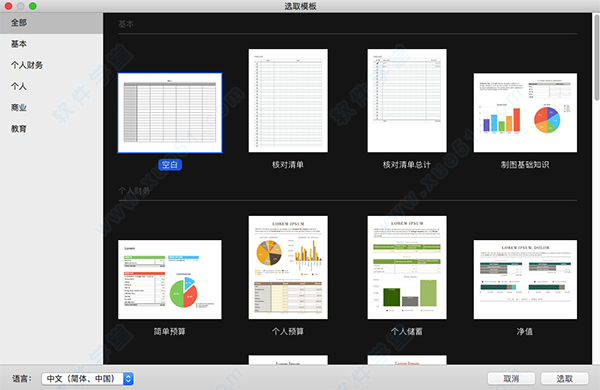600x390 pixels.
Task: Choose the 个人 sidebar category
Action: [51, 86]
